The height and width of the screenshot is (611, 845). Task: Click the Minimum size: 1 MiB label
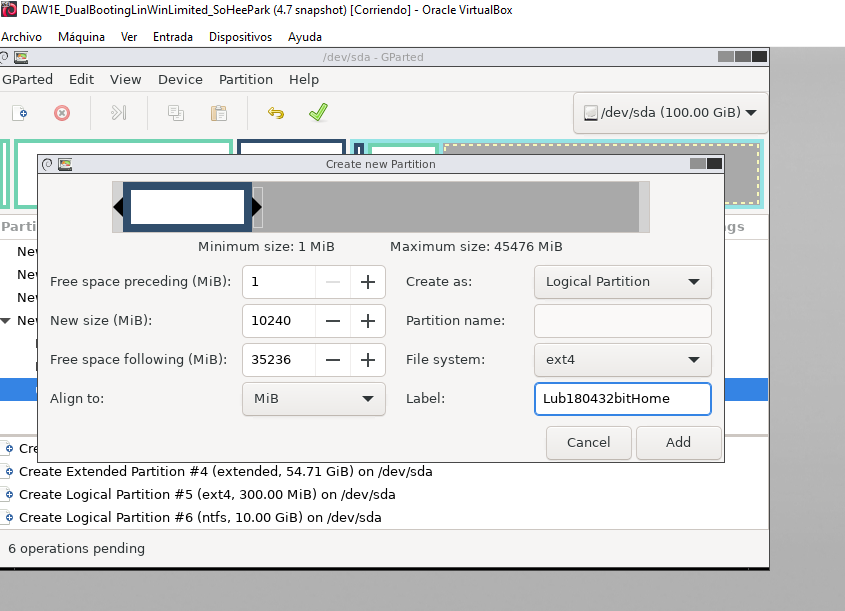coord(266,247)
